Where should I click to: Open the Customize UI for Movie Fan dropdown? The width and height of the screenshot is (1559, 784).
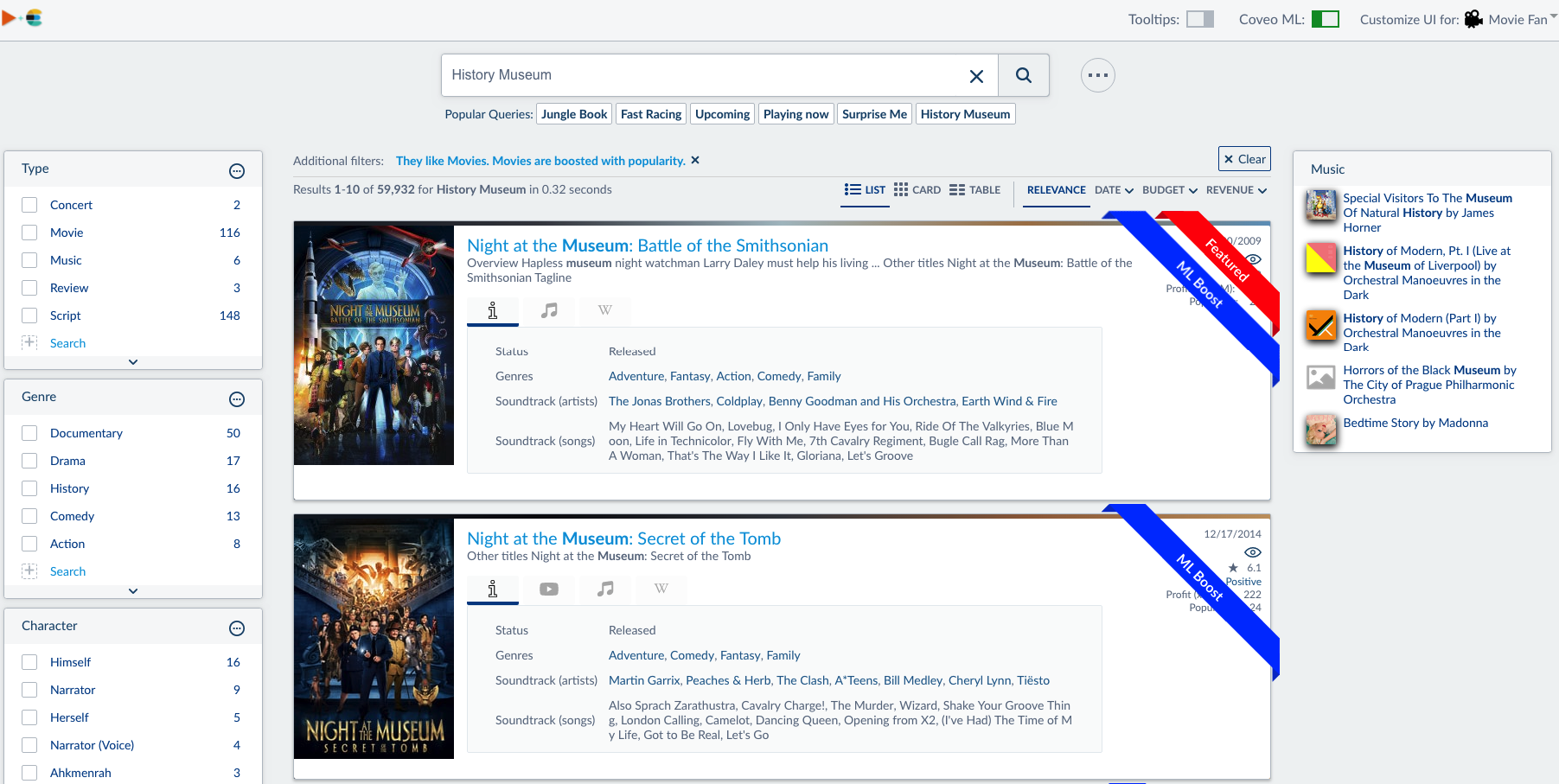[x=1511, y=19]
